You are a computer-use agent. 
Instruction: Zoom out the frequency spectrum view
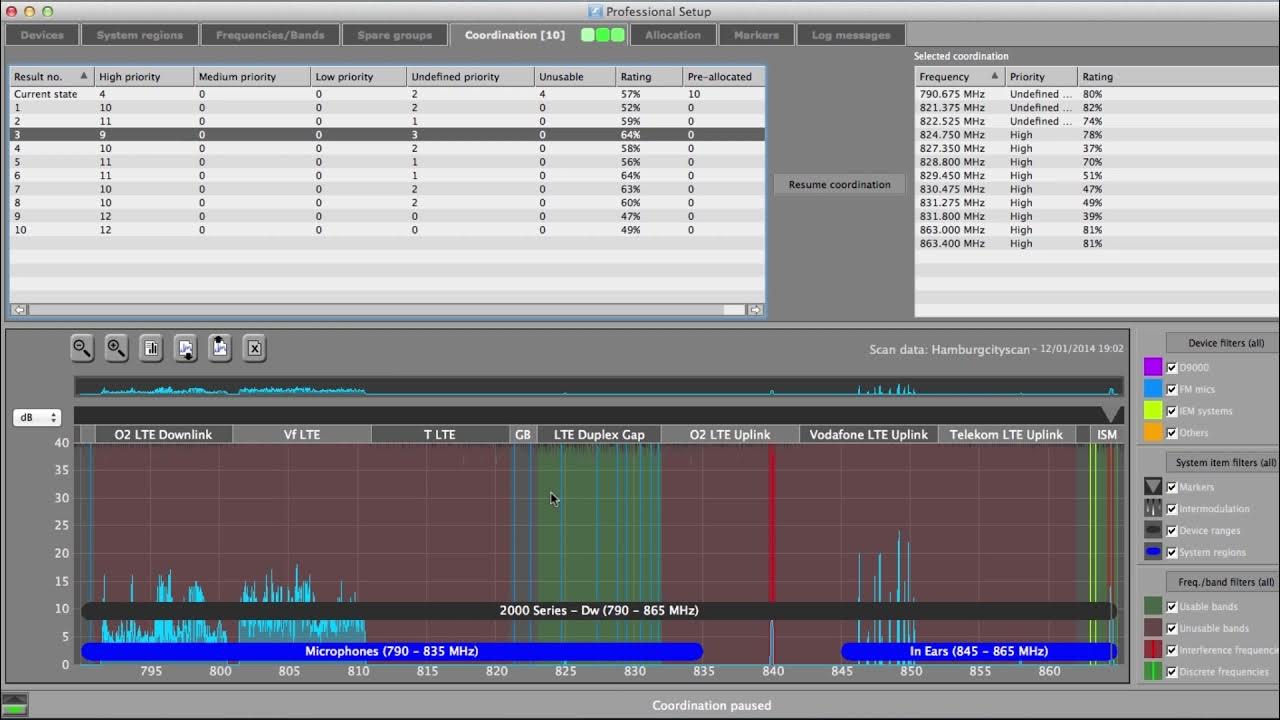tap(82, 348)
